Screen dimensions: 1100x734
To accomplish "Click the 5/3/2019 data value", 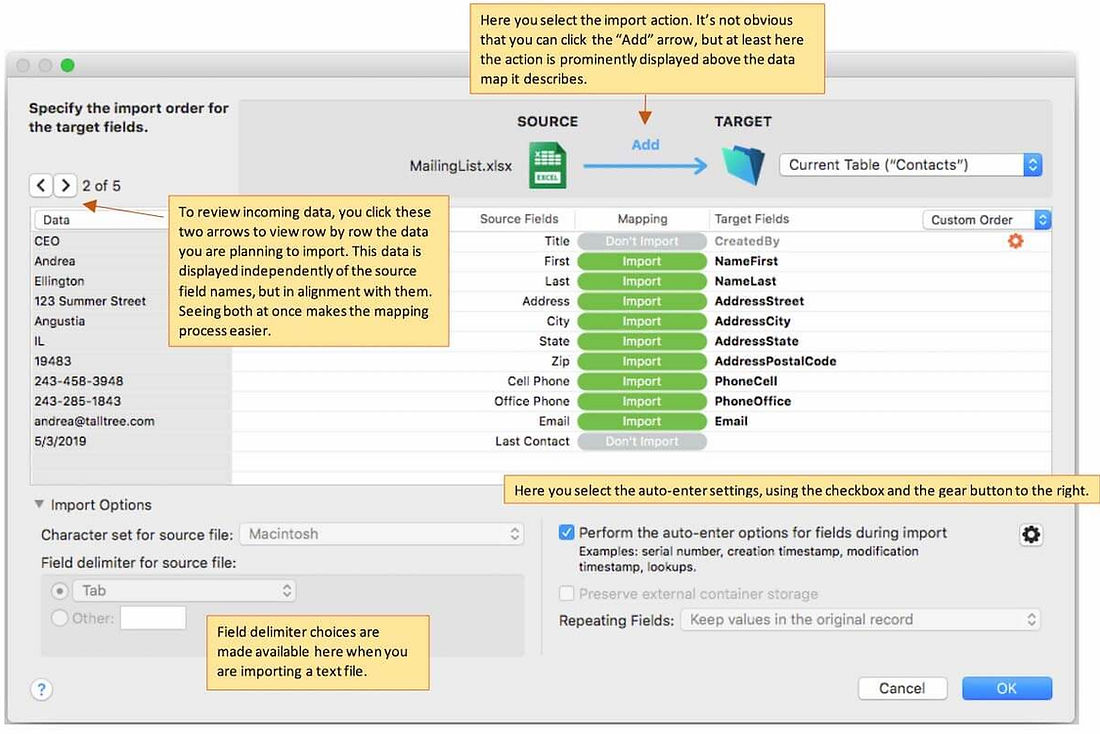I will click(x=60, y=441).
